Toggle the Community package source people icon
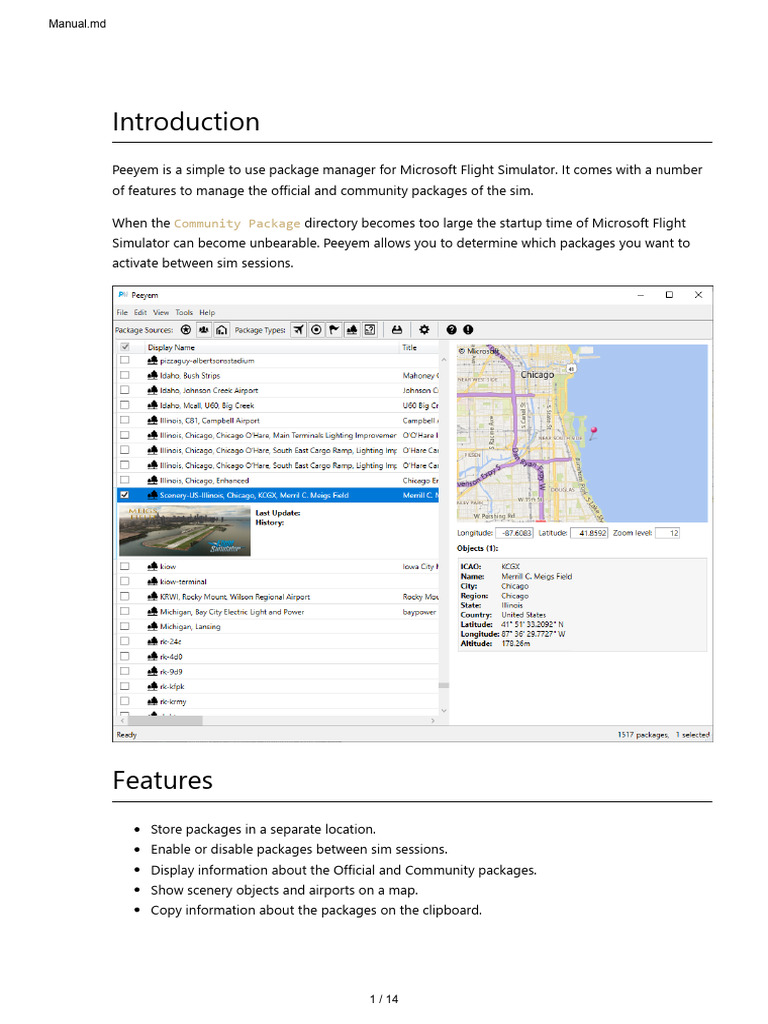This screenshot has width=768, height=1024. [204, 329]
